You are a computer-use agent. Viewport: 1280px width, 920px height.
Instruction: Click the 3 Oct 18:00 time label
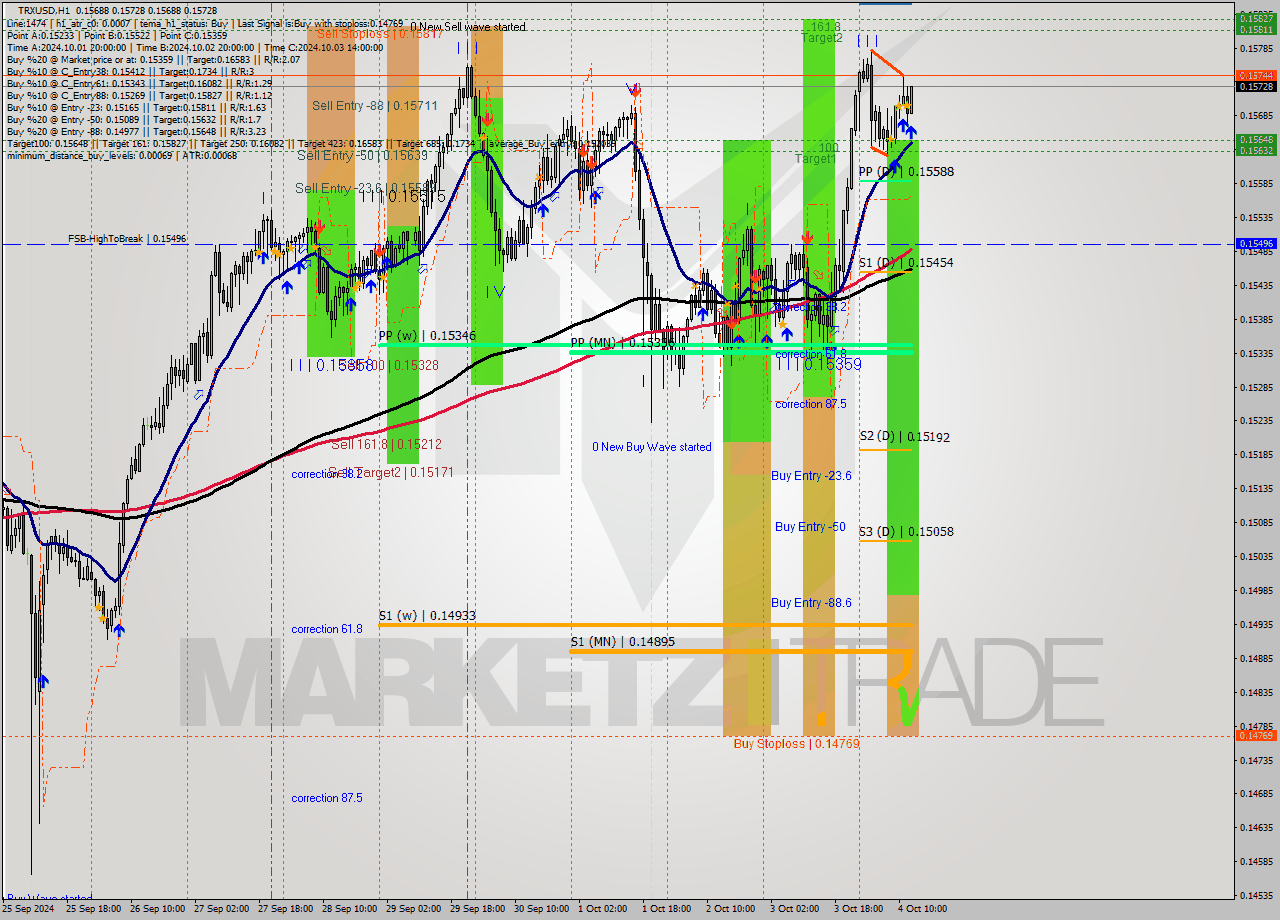click(858, 909)
